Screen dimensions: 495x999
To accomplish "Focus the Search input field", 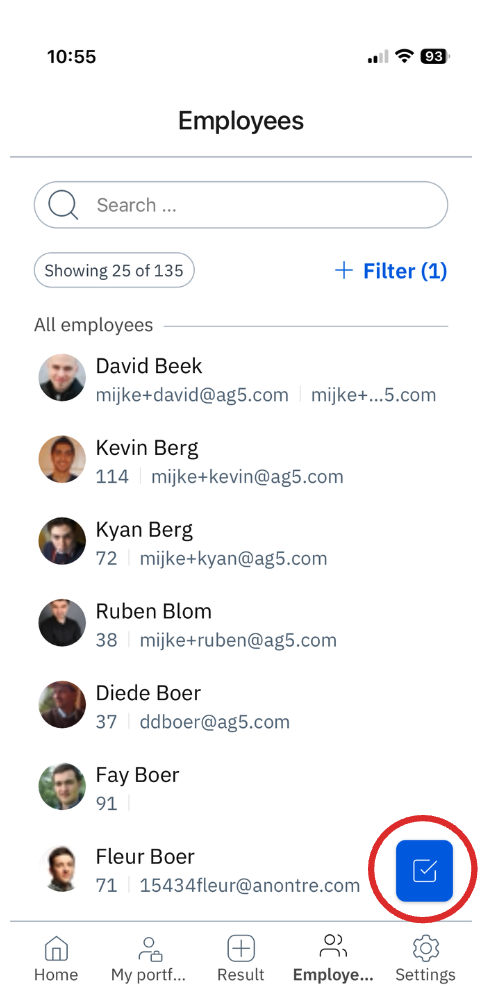I will coord(241,205).
